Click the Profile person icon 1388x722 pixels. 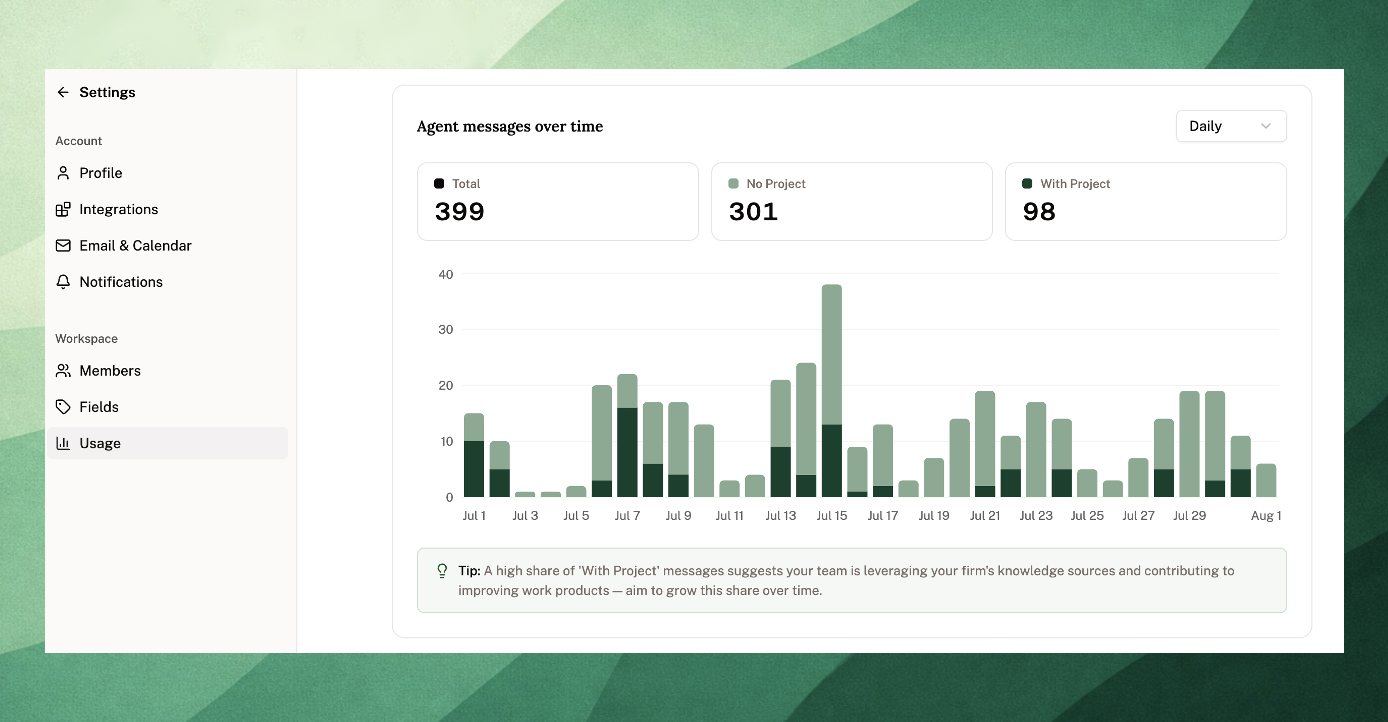(63, 173)
